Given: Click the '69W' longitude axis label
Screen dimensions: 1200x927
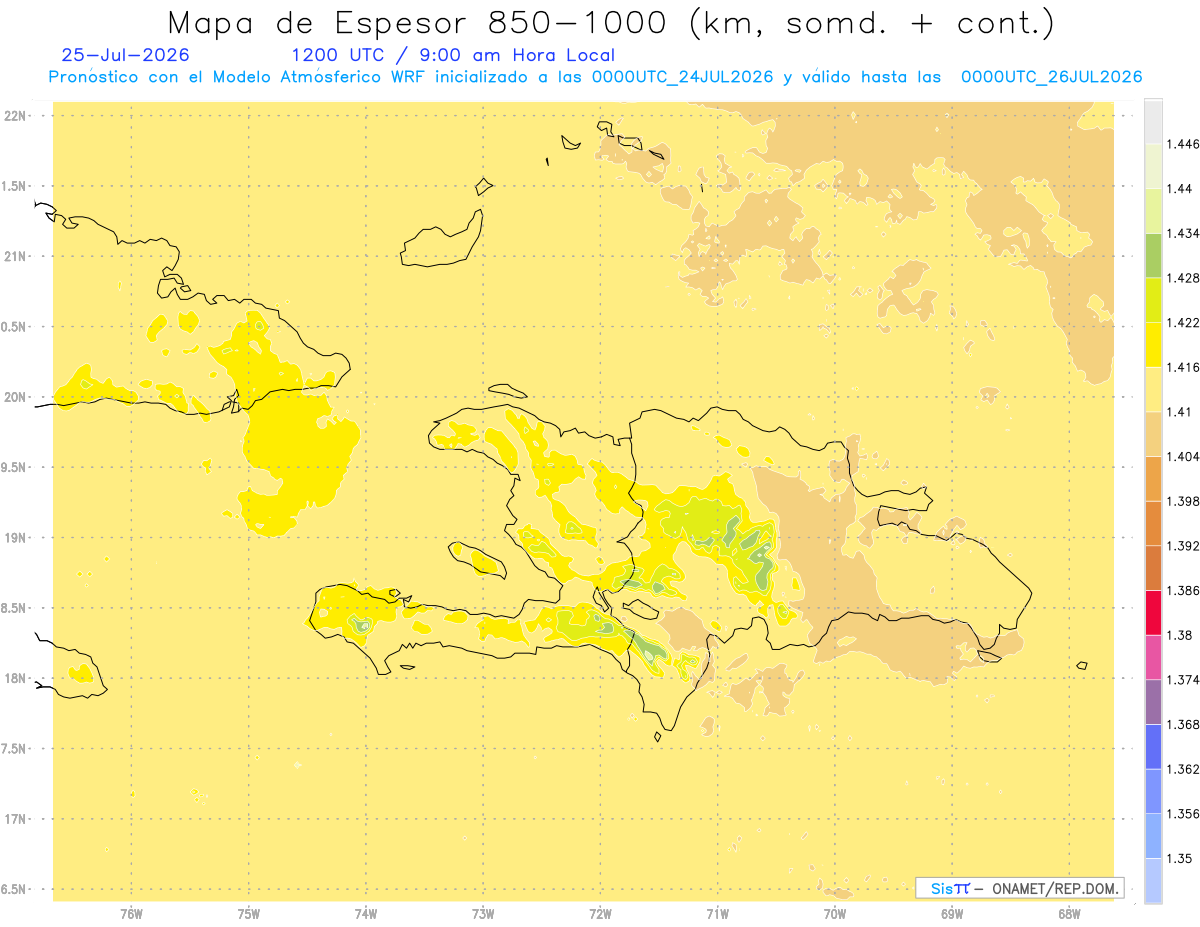Looking at the screenshot, I should point(952,913).
